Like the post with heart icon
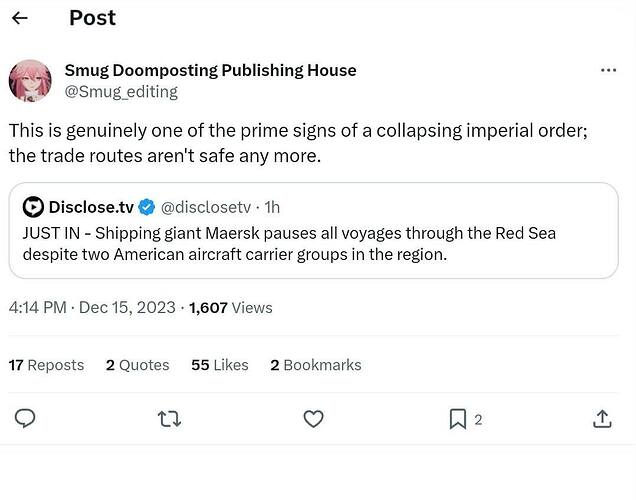 (x=313, y=419)
